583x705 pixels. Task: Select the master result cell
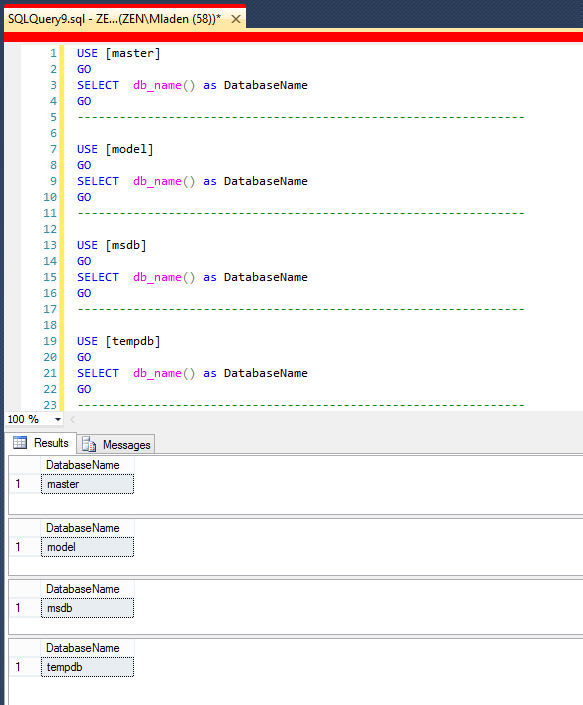[87, 484]
